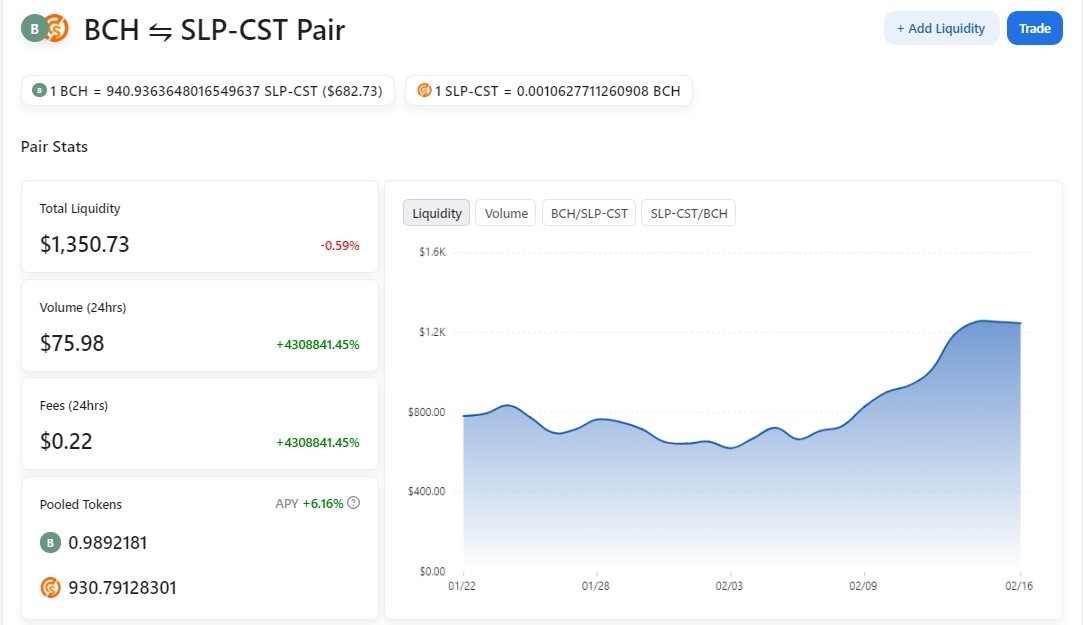Click small SLP-CST icon in rate pill

pyautogui.click(x=424, y=90)
